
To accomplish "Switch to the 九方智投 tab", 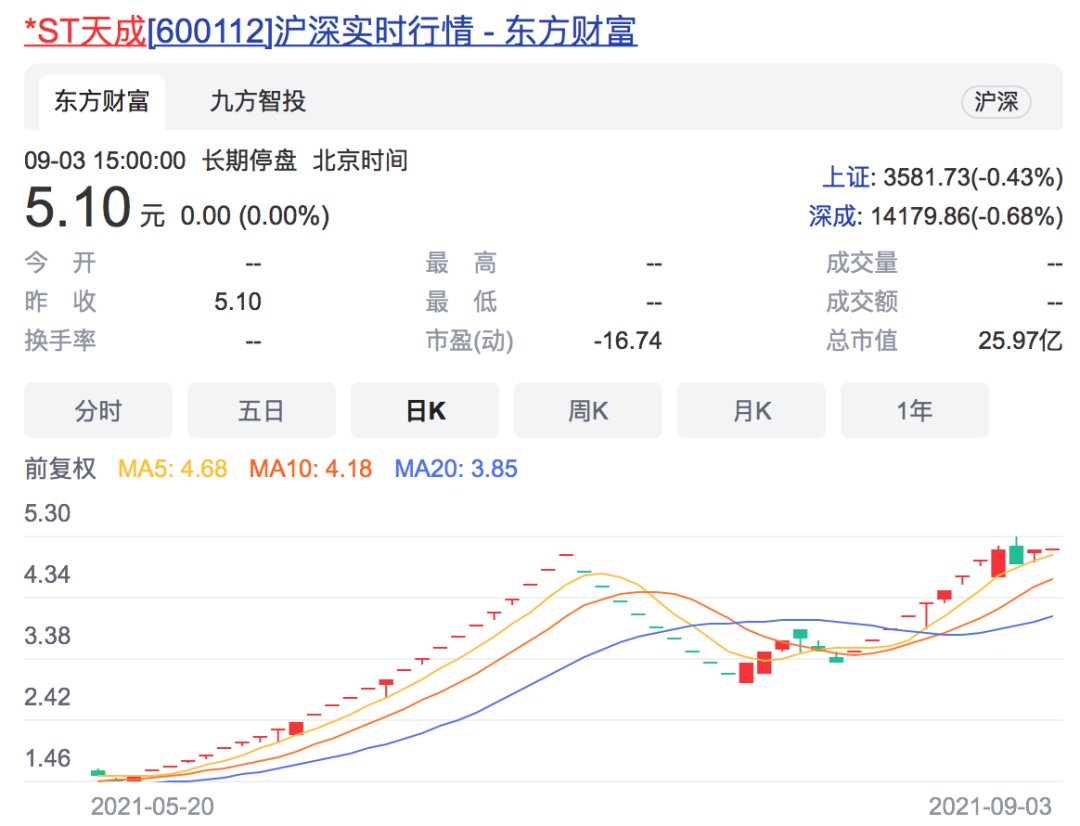I will 257,101.
